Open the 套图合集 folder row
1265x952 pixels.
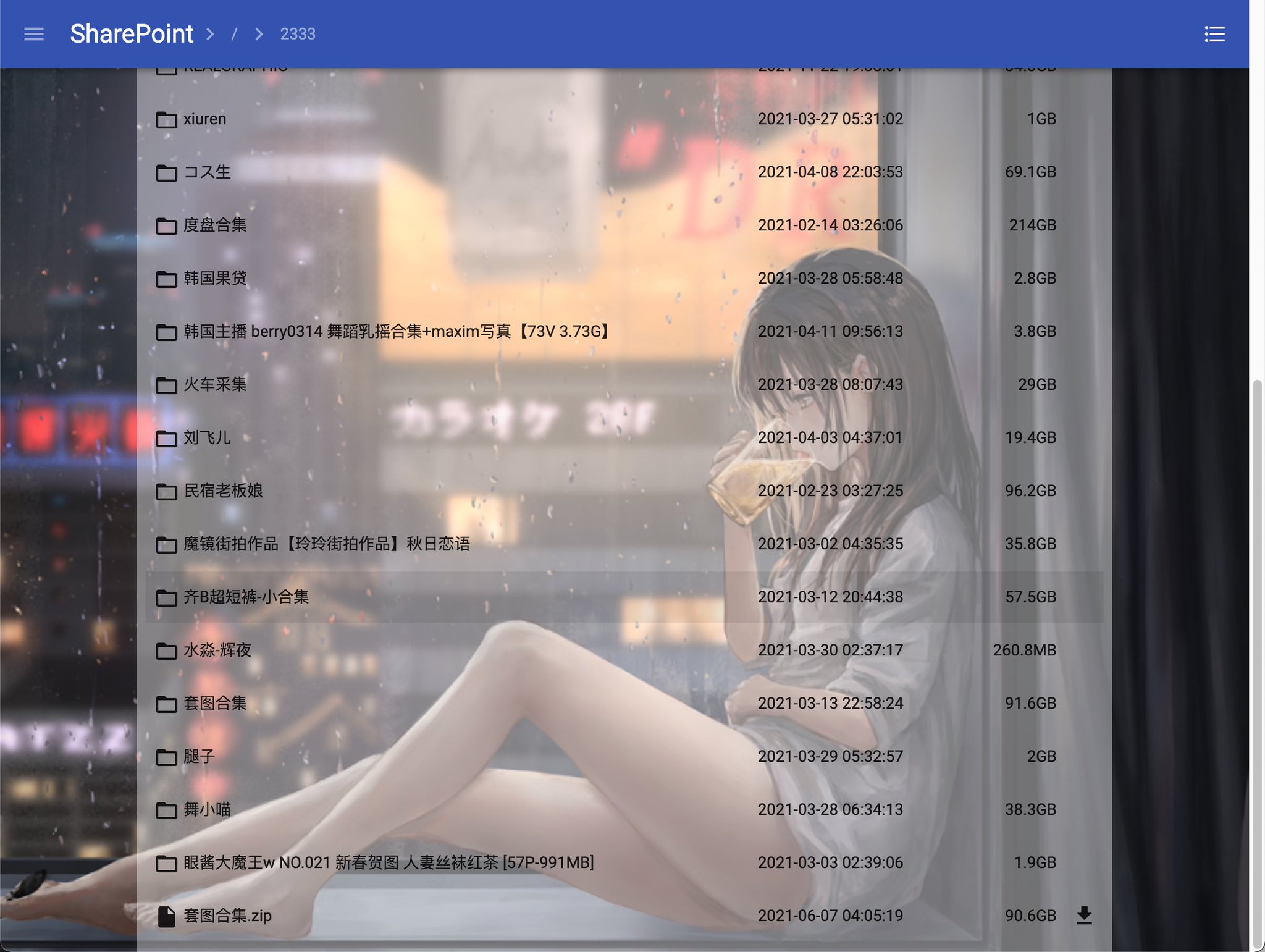pos(215,704)
